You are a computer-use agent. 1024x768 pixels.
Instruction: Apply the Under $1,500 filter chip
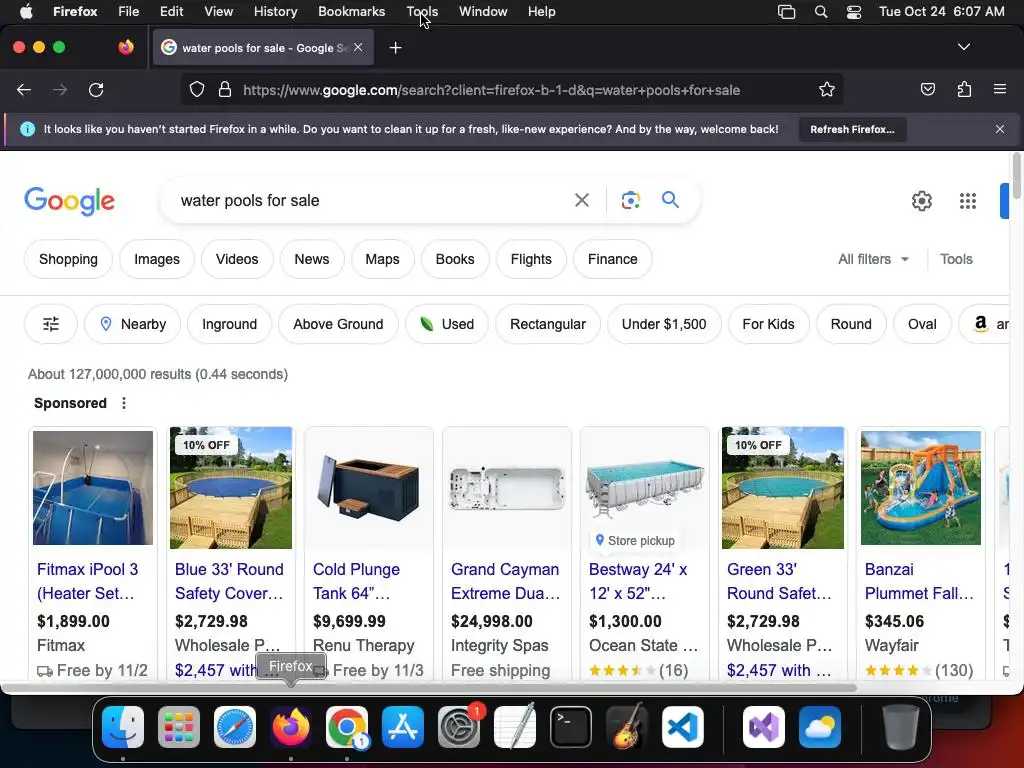click(664, 324)
